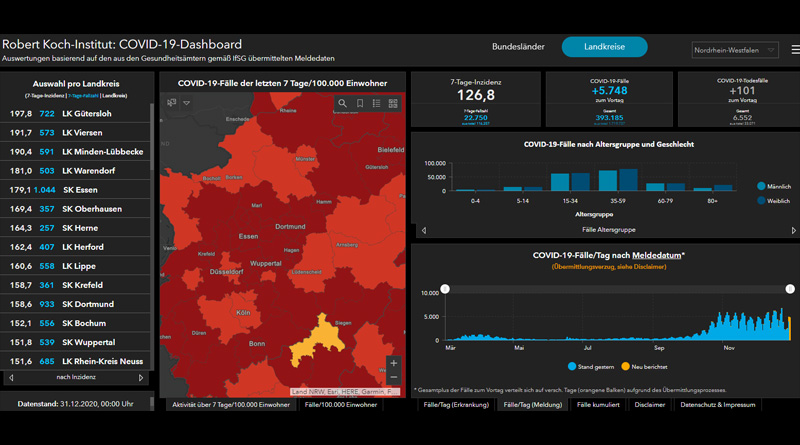The height and width of the screenshot is (445, 800).
Task: Open the hamburger menu at top right
Action: pos(795,50)
